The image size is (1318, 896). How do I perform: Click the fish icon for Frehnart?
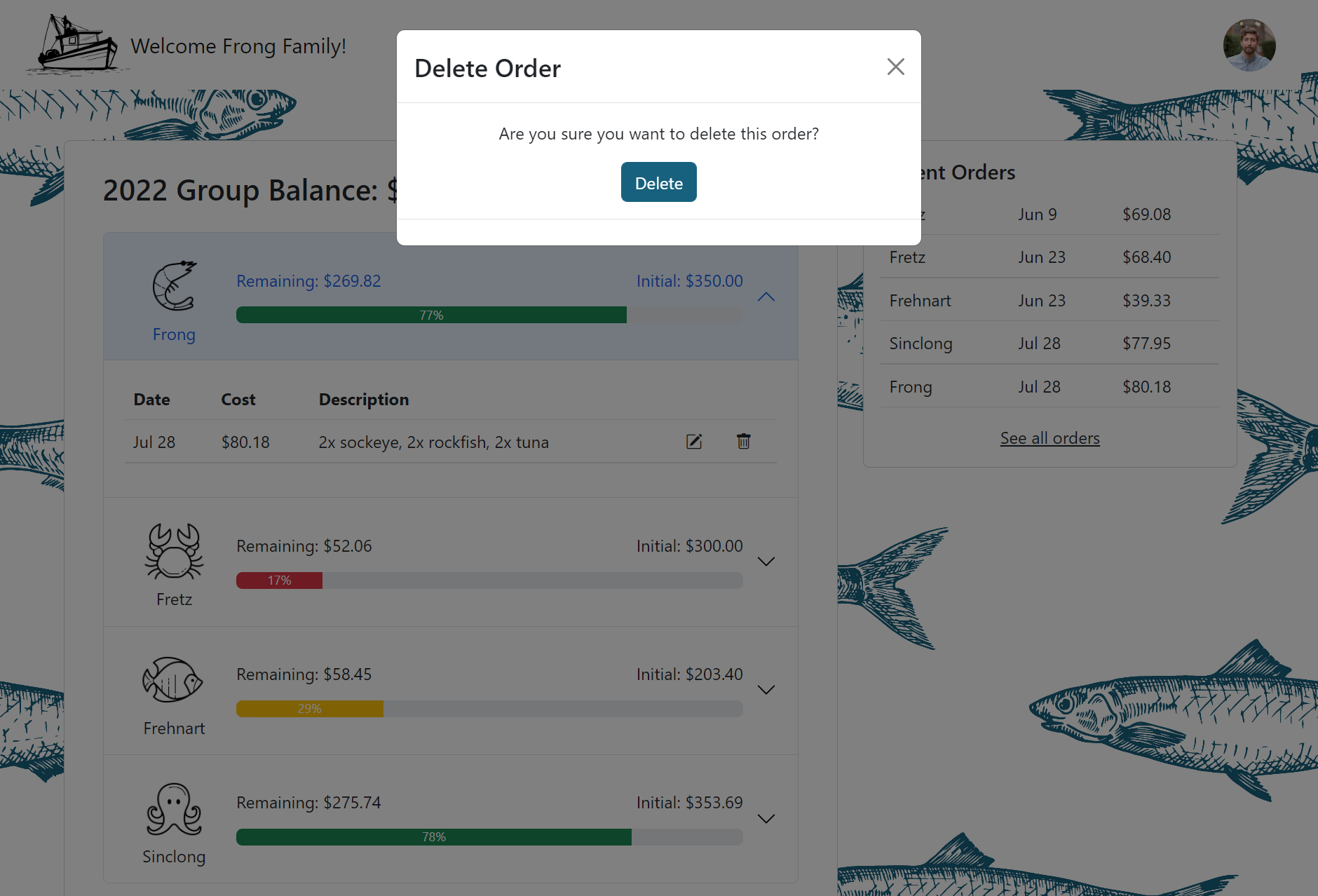172,680
